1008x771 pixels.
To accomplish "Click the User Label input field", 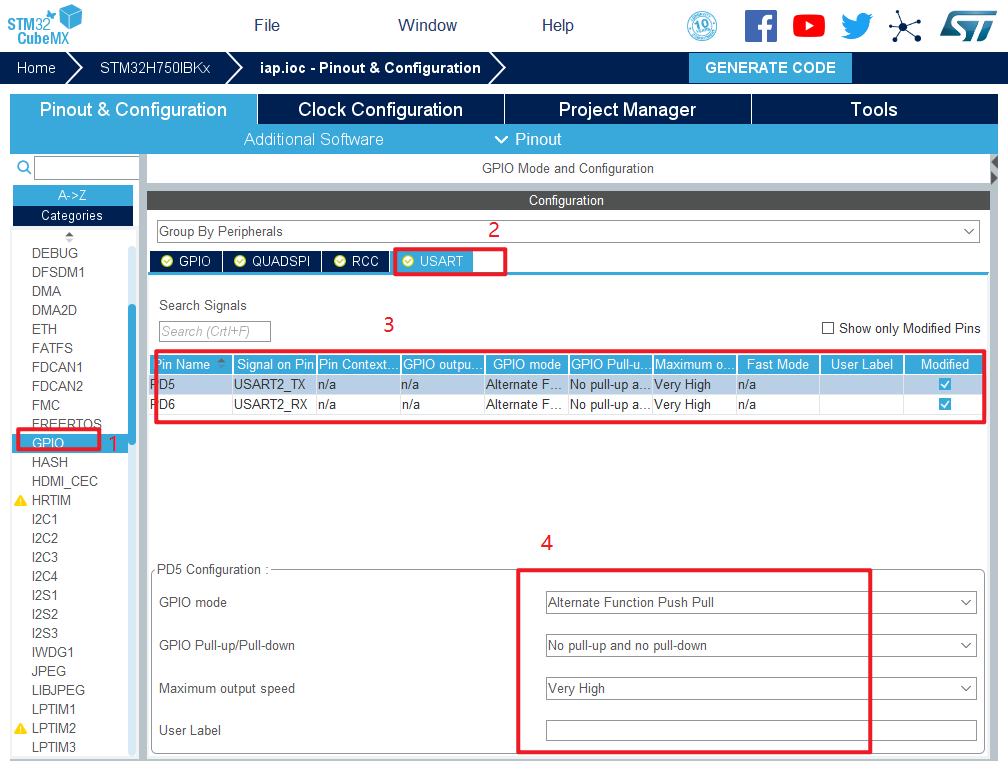I will point(760,730).
